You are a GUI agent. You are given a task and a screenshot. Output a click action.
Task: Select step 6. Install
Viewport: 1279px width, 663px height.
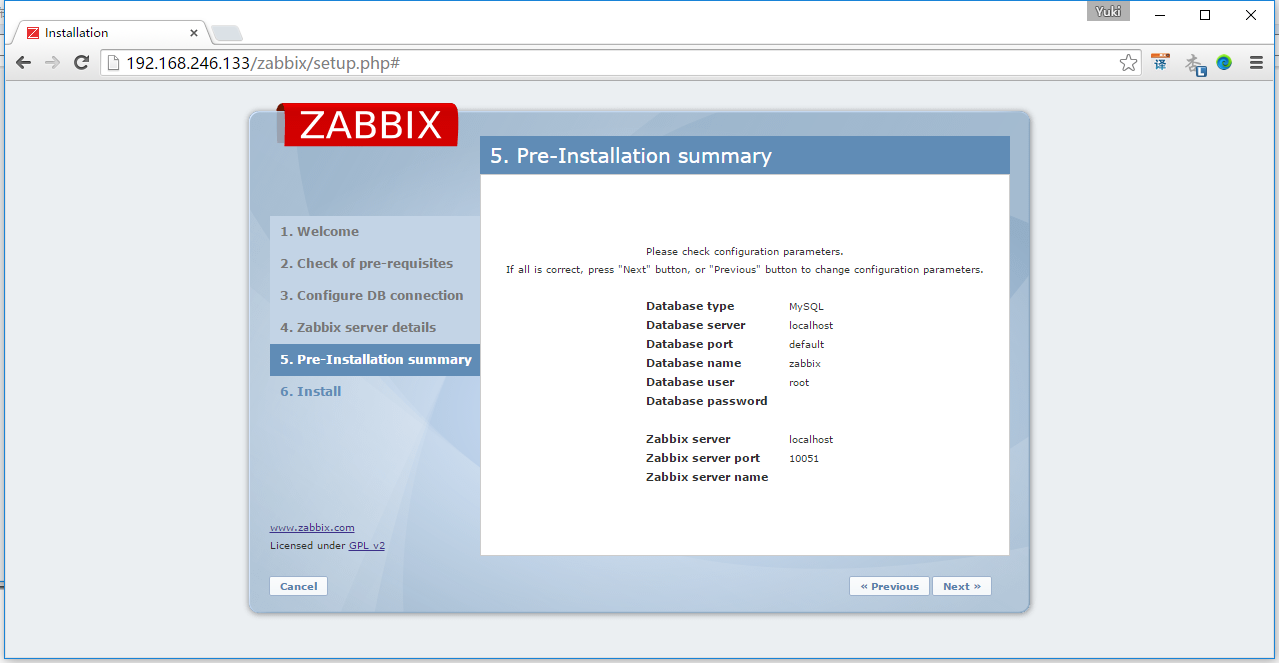pos(310,391)
